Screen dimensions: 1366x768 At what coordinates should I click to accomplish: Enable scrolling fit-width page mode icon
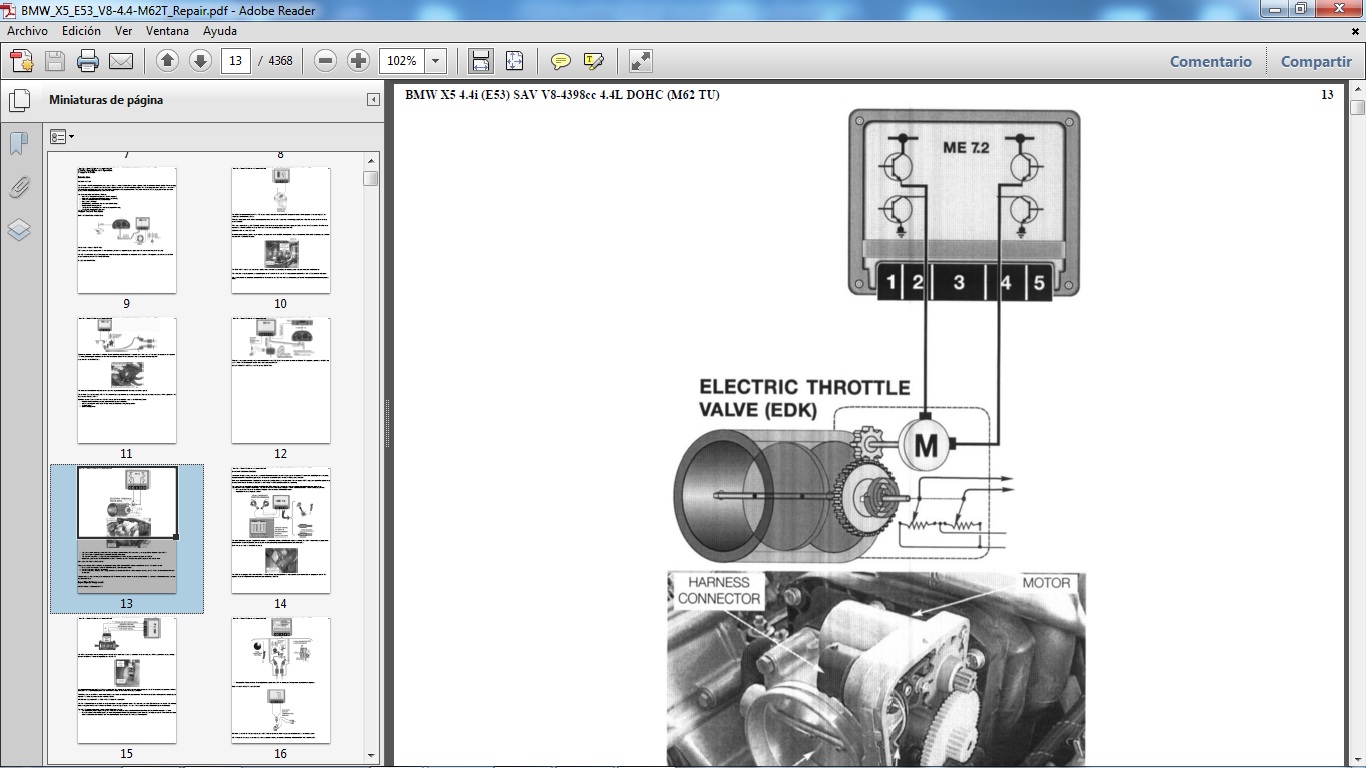point(480,61)
